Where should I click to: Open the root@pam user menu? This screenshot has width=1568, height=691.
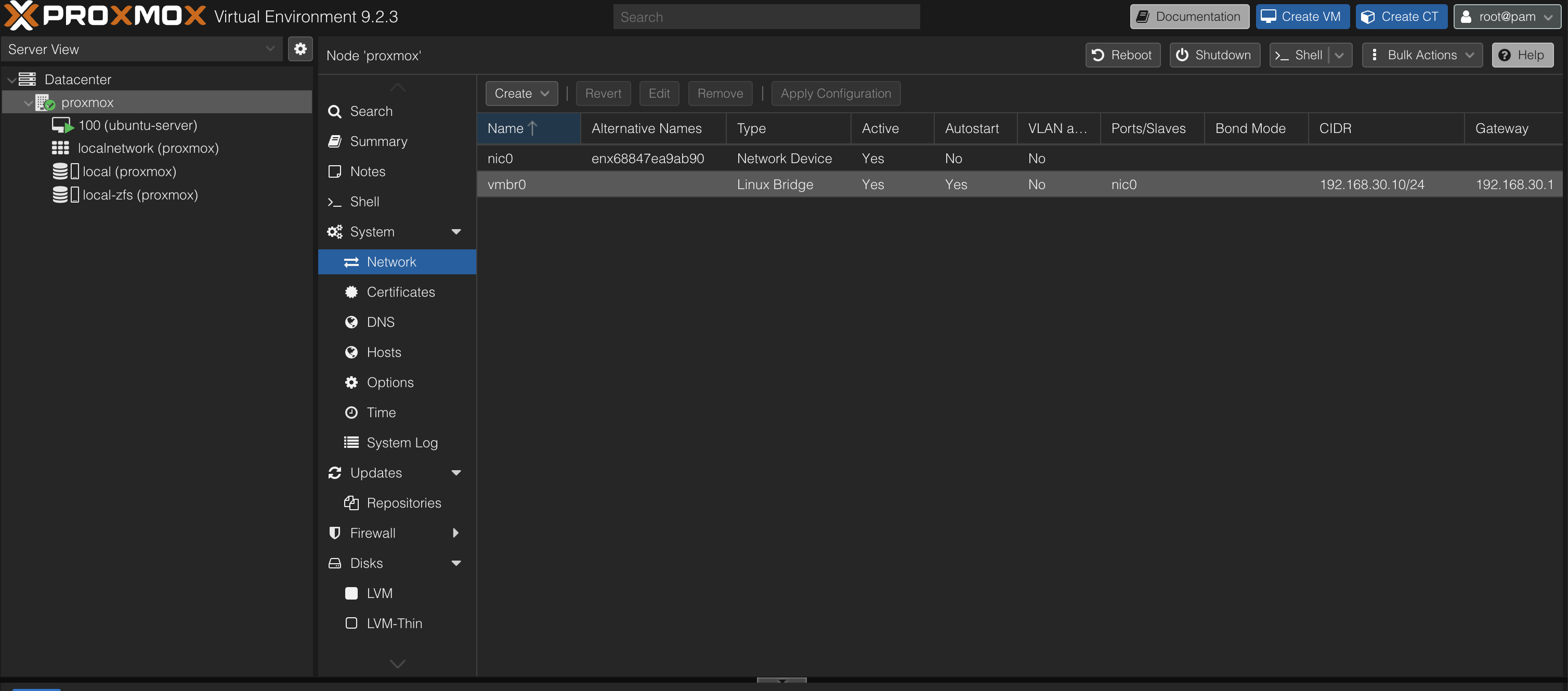click(x=1507, y=17)
